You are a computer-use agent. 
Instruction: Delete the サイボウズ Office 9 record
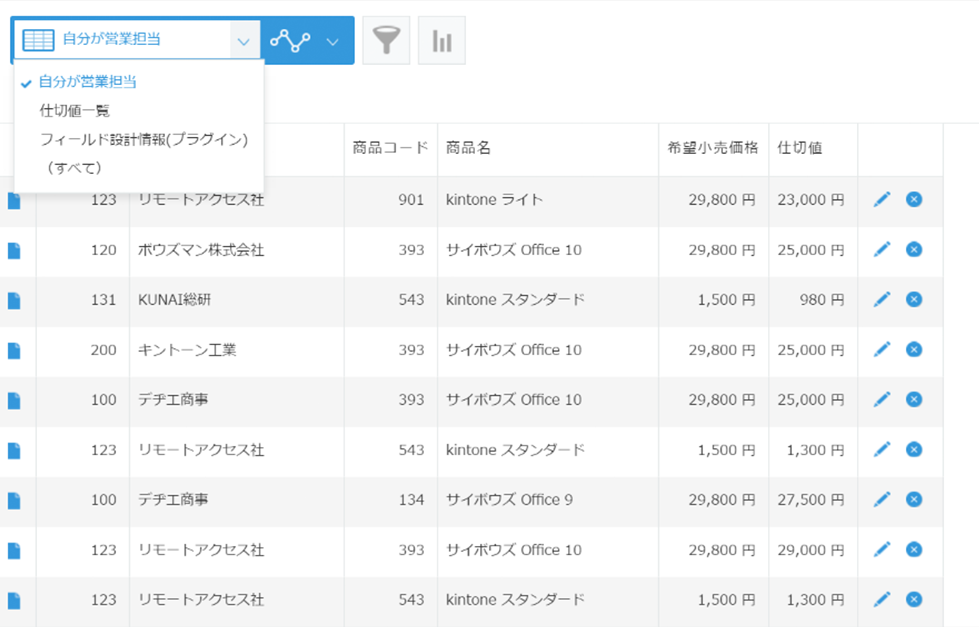pos(914,499)
